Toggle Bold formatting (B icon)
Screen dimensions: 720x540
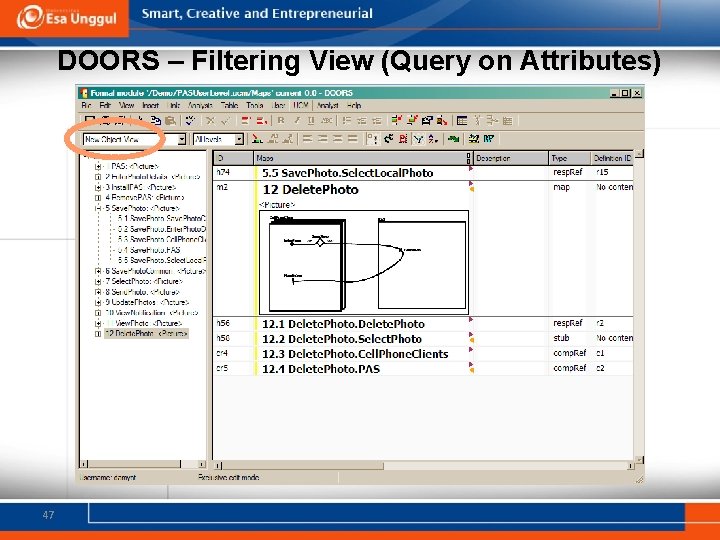click(281, 121)
